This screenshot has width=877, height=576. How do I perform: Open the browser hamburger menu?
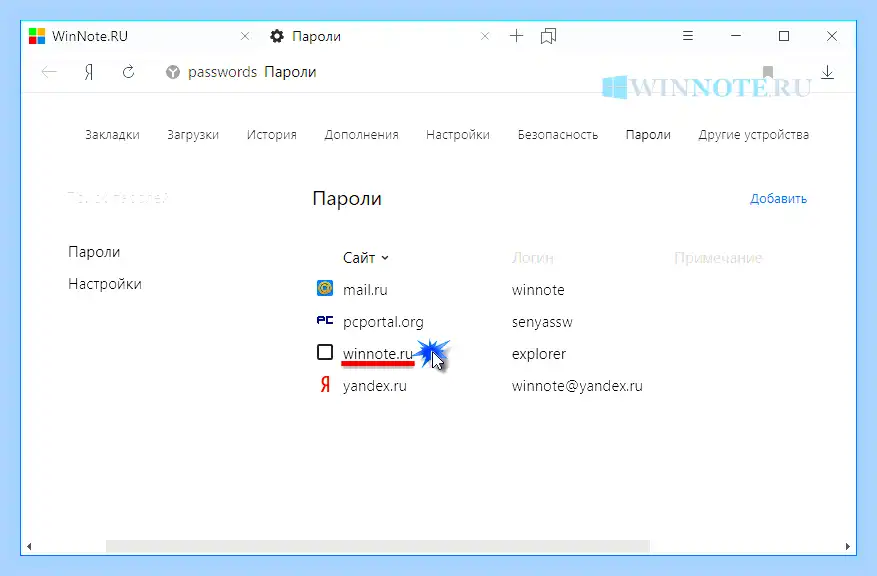[x=688, y=36]
